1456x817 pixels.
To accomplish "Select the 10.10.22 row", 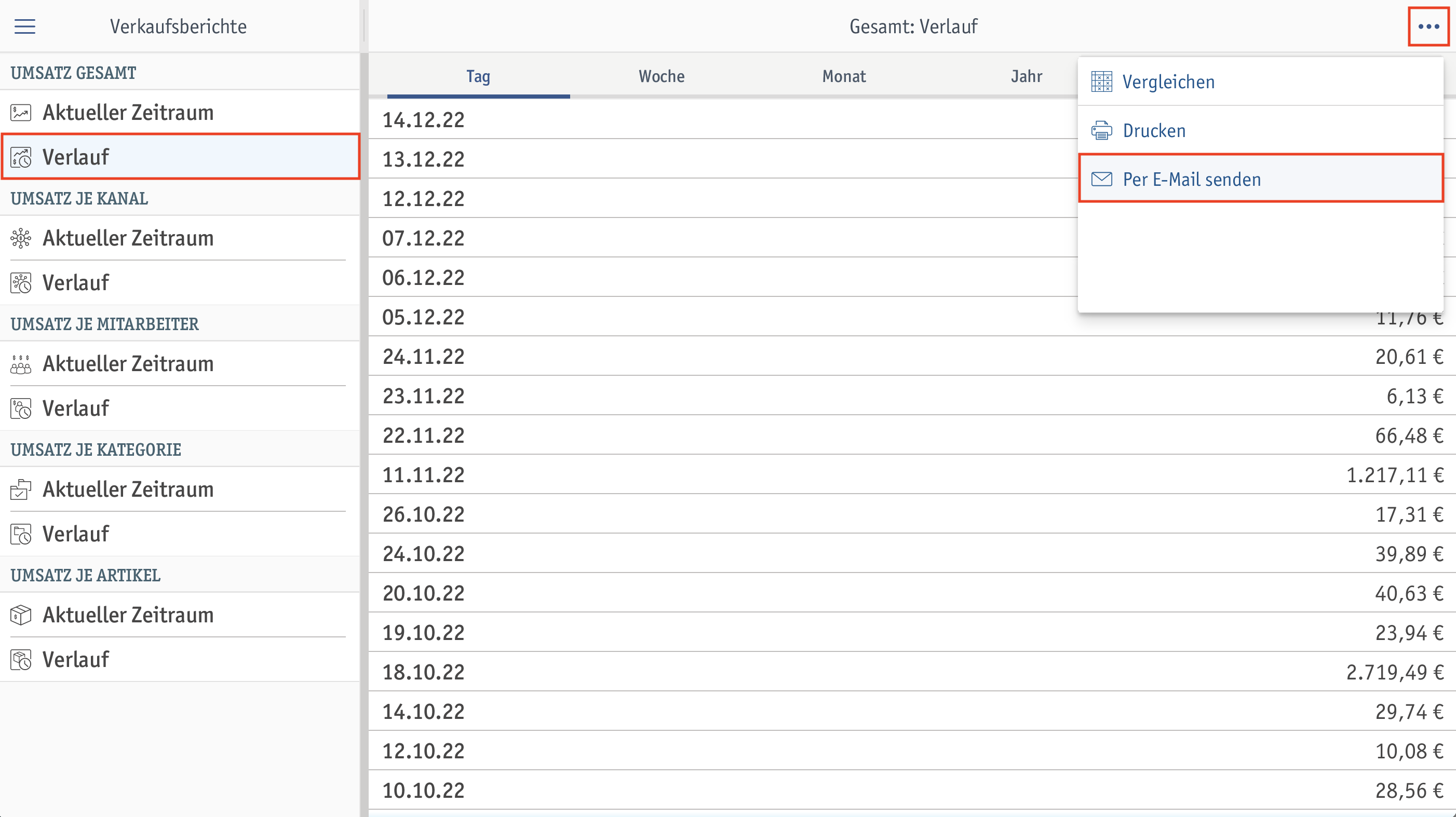I will point(912,790).
